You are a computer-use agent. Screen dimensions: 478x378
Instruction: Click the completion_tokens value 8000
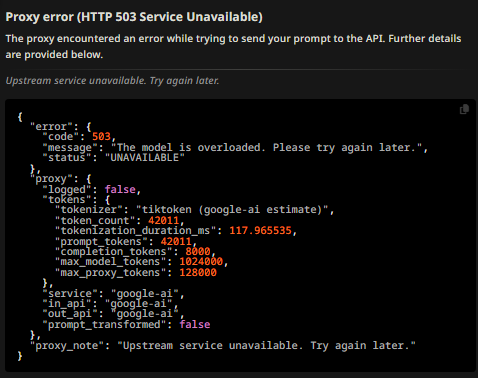pyautogui.click(x=198, y=251)
